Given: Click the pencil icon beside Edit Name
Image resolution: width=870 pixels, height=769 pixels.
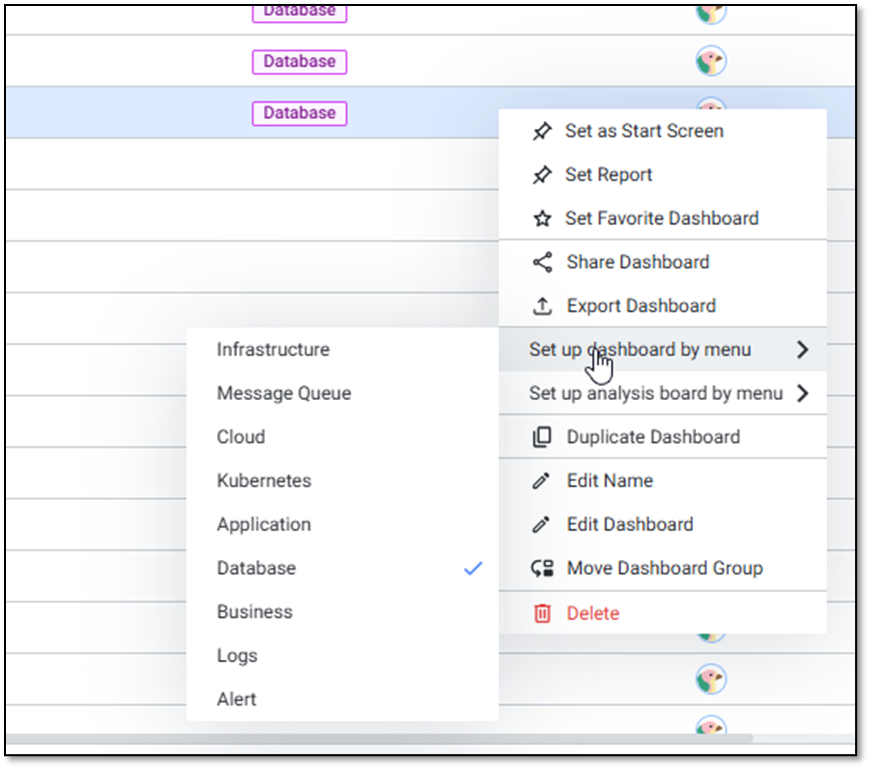Looking at the screenshot, I should click(x=542, y=481).
